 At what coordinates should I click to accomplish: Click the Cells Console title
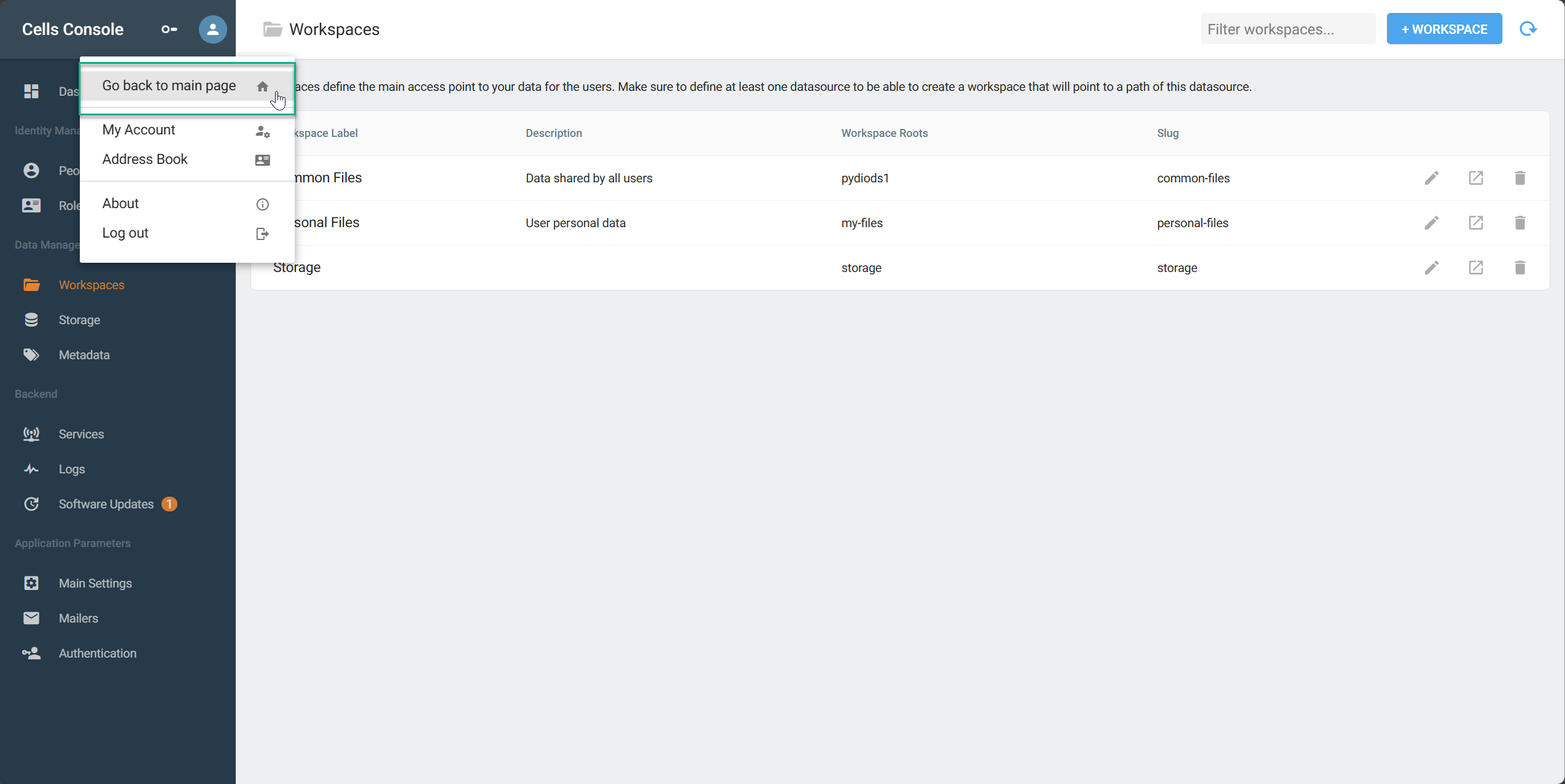point(73,29)
